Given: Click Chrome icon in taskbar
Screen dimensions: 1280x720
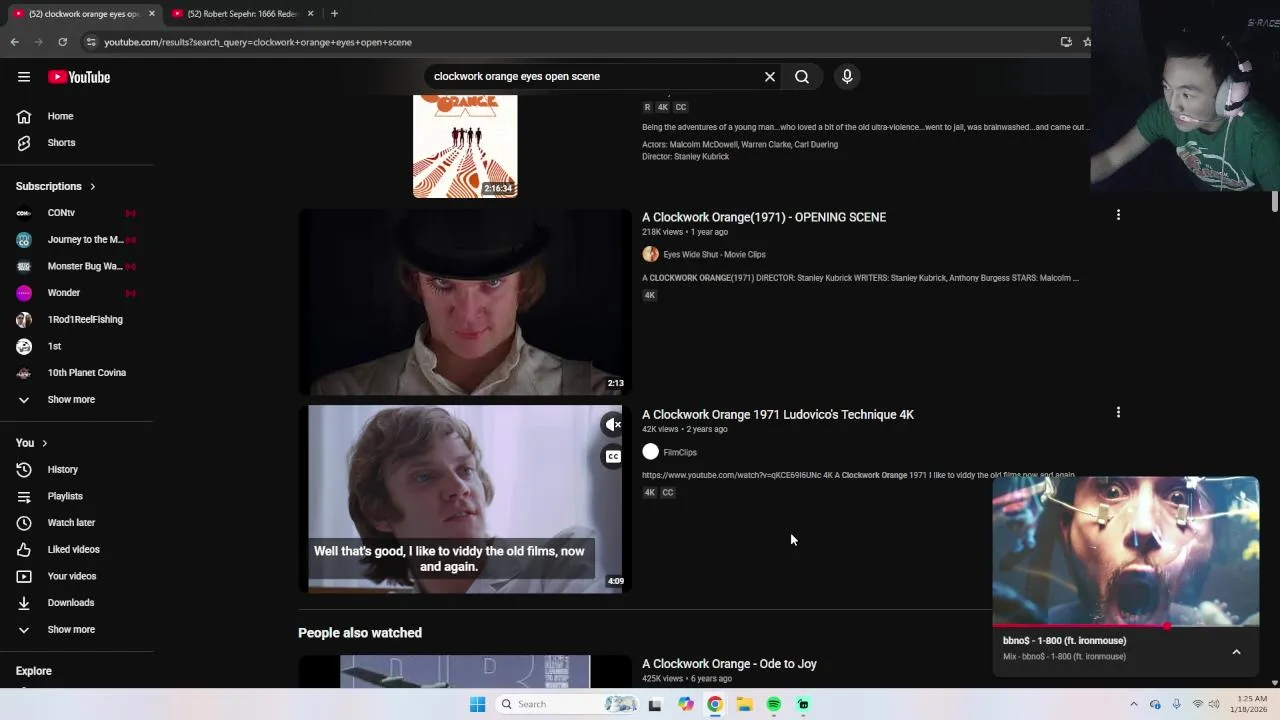Looking at the screenshot, I should (x=715, y=704).
